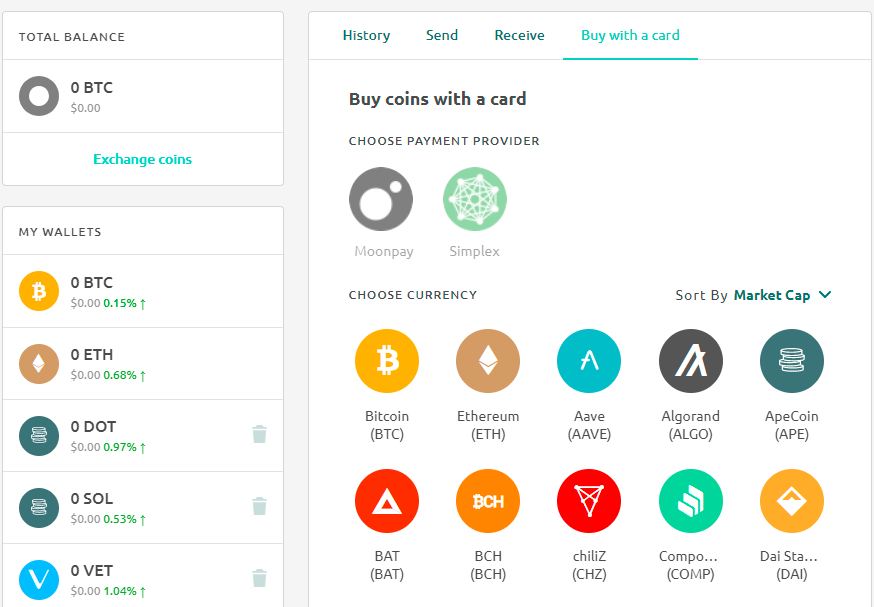Click the 0 DOT wallet amount text
This screenshot has height=607, width=874.
point(94,426)
